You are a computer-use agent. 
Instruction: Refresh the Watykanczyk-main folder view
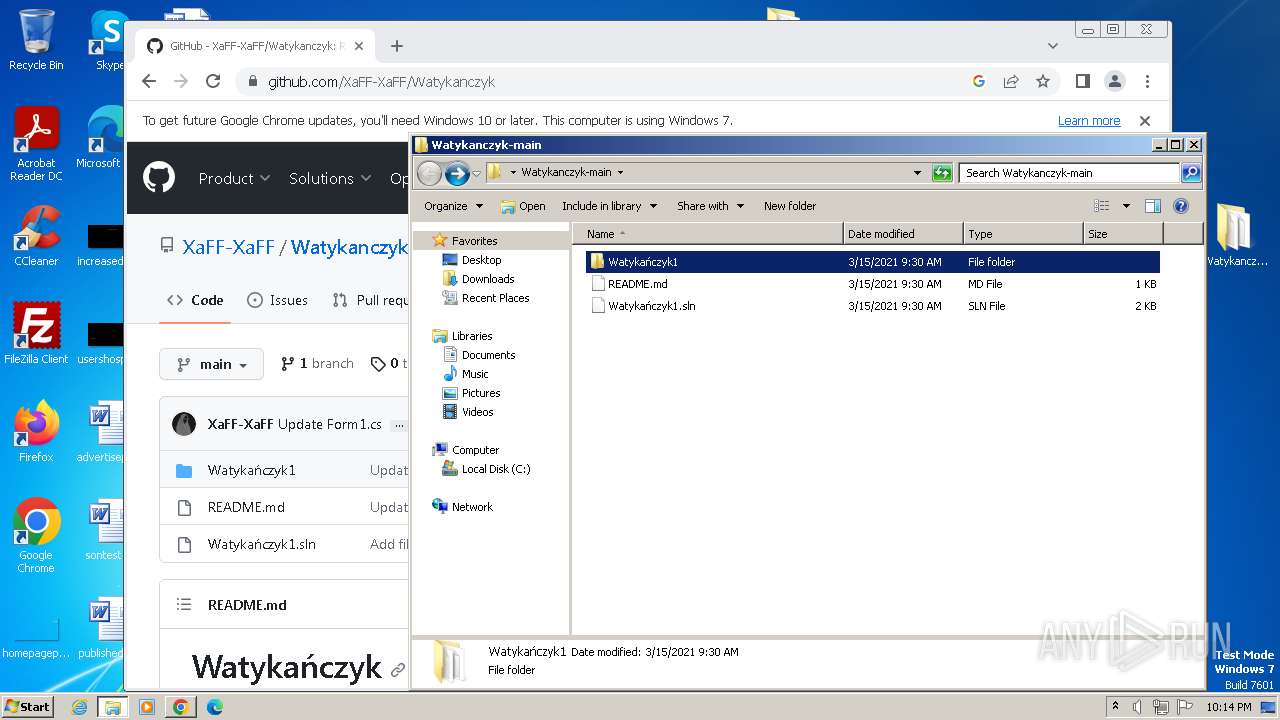942,173
